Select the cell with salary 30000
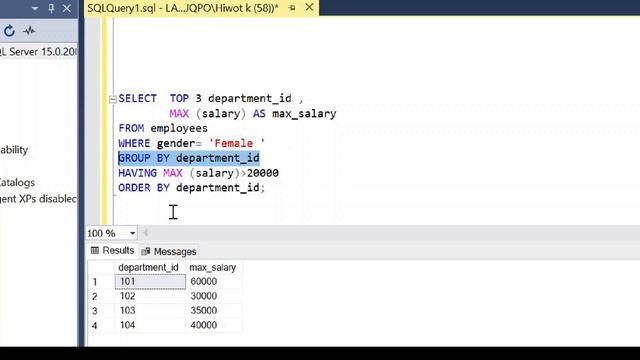640x360 pixels. click(214, 296)
